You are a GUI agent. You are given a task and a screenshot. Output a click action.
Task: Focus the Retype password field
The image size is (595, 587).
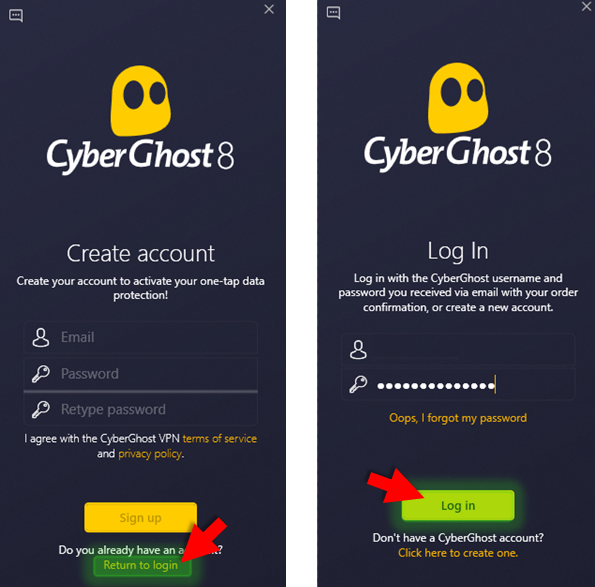[x=140, y=409]
